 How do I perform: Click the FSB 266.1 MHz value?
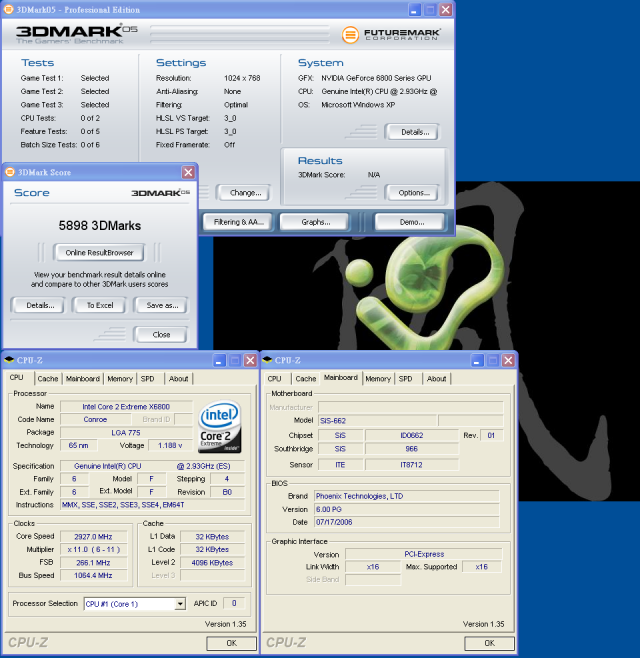coord(94,563)
